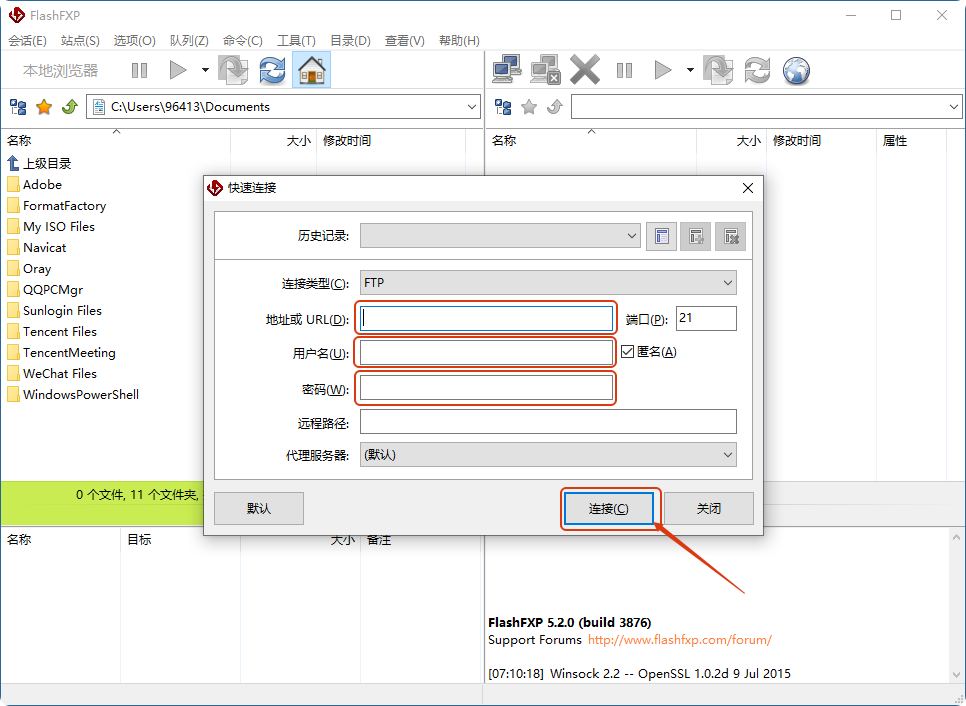Click the 远程路径 input field
The image size is (966, 706).
tap(548, 422)
